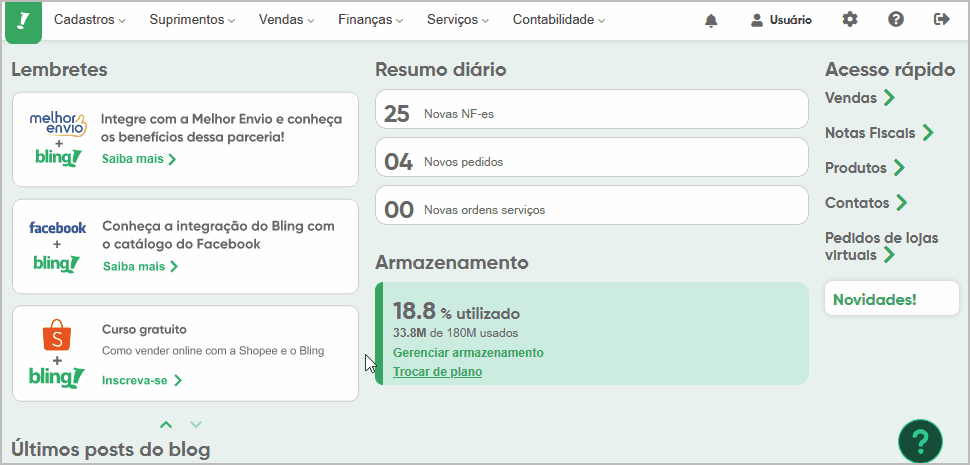970x465 pixels.
Task: Show next reminders with down chevron
Action: (196, 424)
